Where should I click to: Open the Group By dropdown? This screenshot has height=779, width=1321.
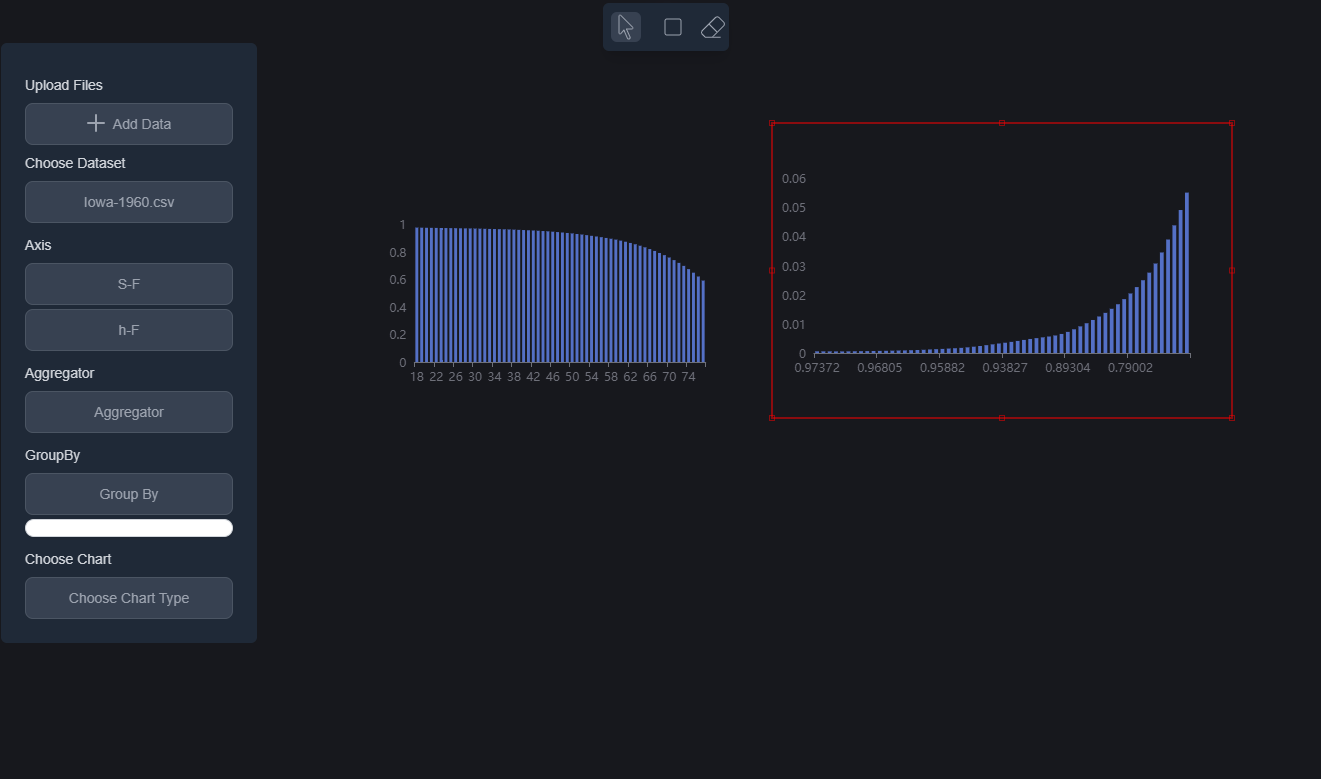(129, 494)
